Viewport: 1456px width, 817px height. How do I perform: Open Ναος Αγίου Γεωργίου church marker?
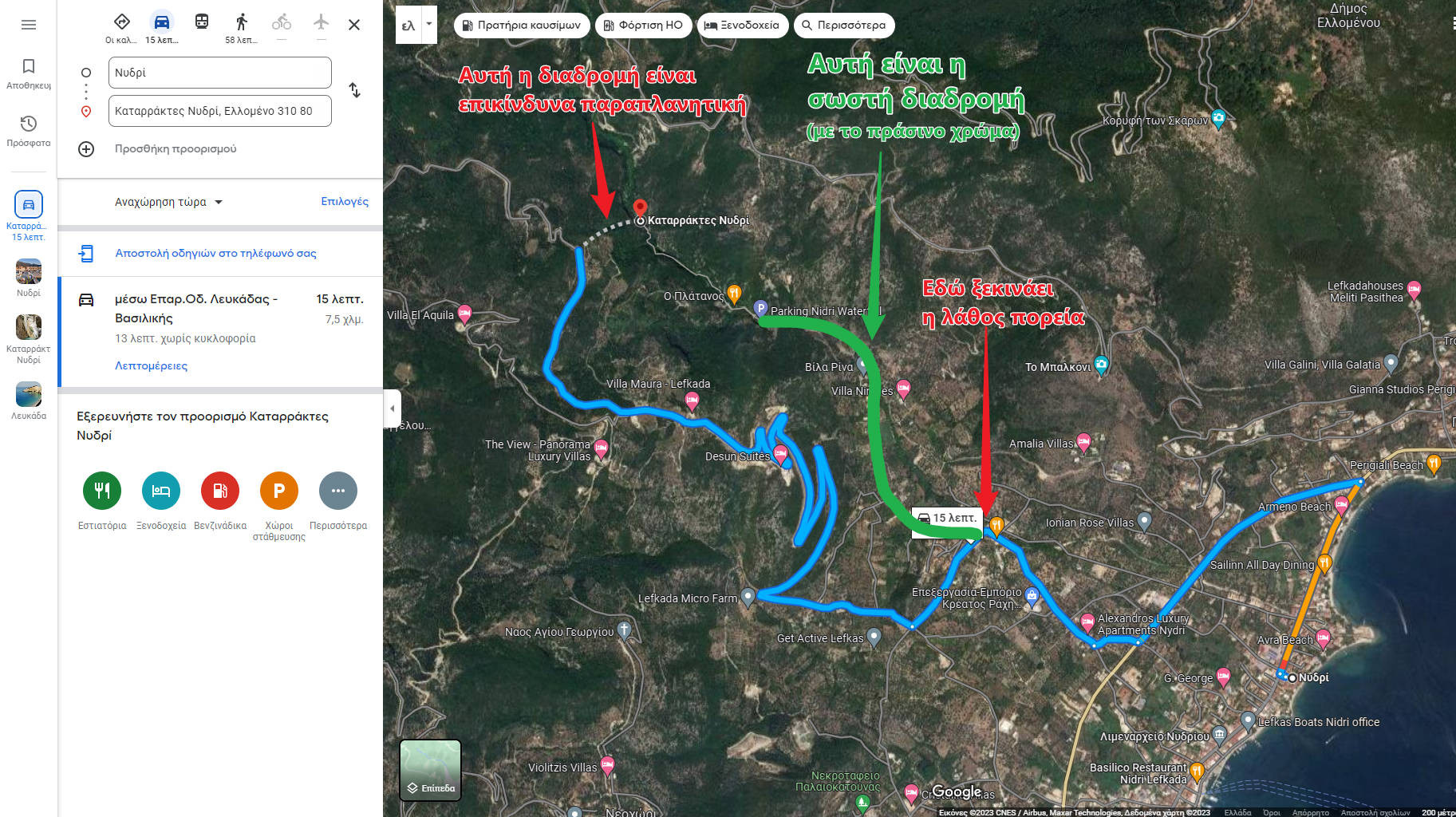[625, 630]
